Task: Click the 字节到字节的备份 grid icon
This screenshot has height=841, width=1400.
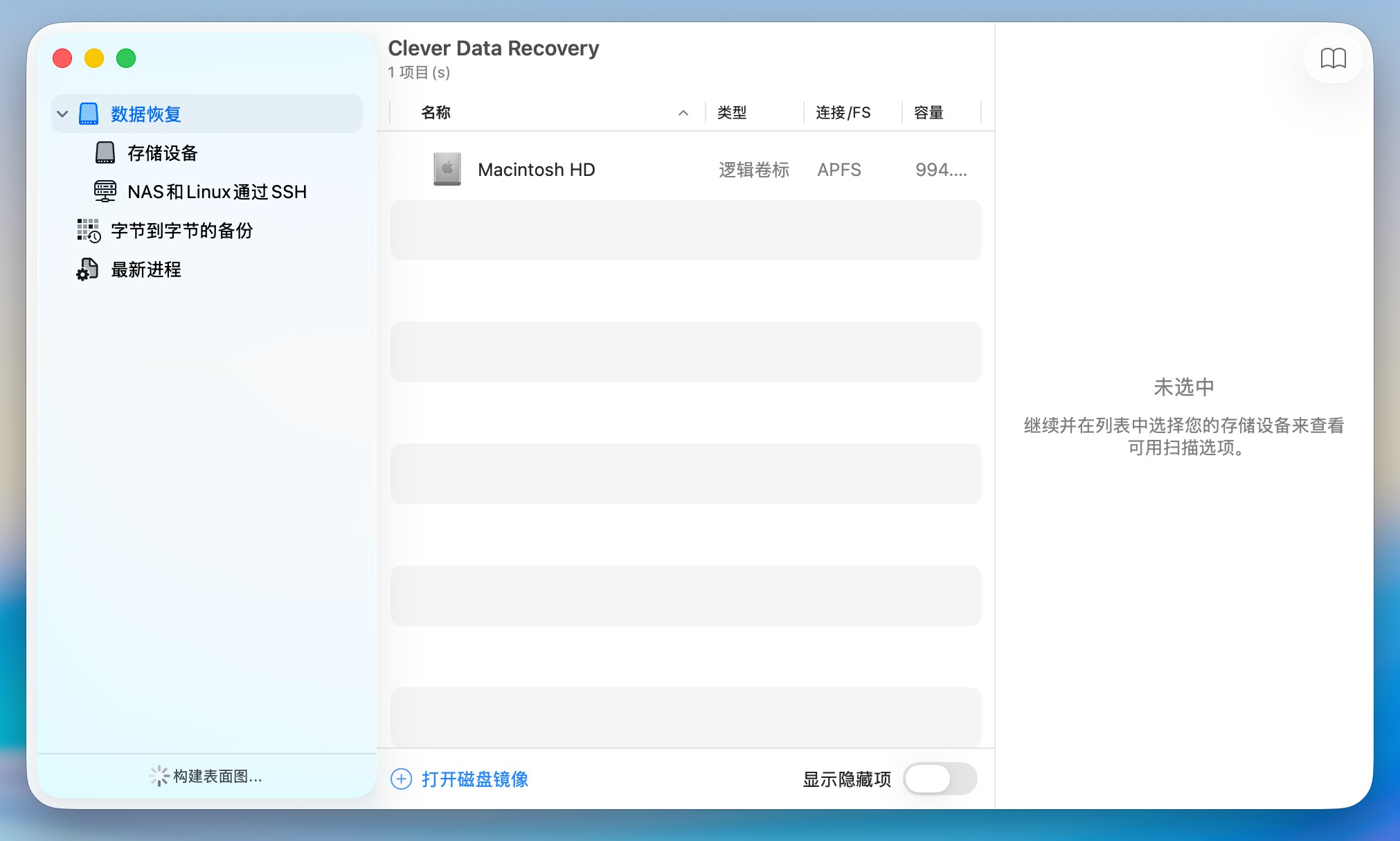Action: pyautogui.click(x=89, y=230)
